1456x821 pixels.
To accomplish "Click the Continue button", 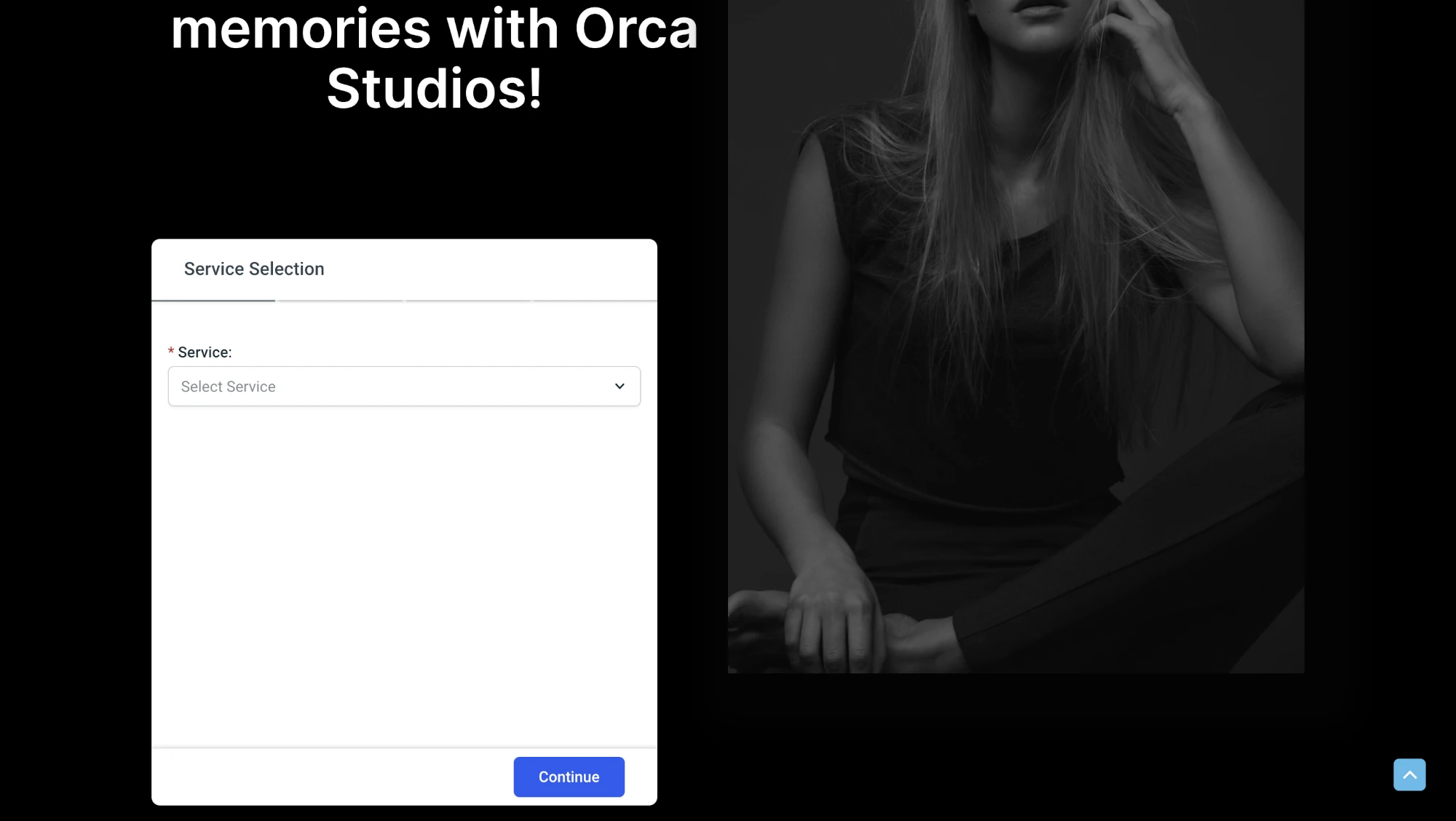I will 569,777.
